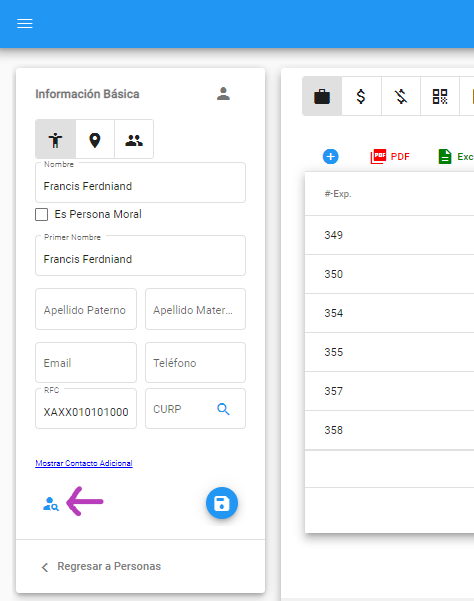474x601 pixels.
Task: Open the crossed-out dollar sign tab
Action: pyautogui.click(x=401, y=96)
